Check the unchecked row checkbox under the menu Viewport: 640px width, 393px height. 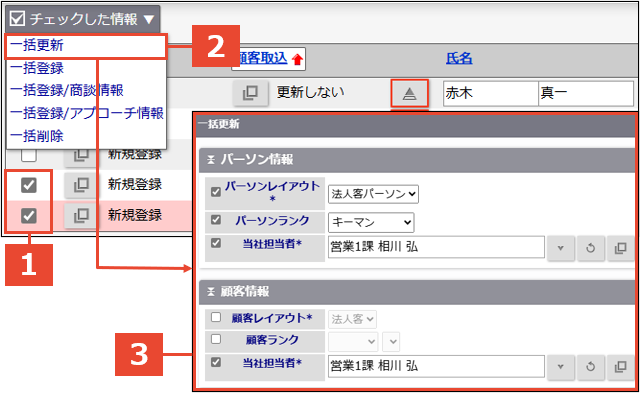pos(29,155)
